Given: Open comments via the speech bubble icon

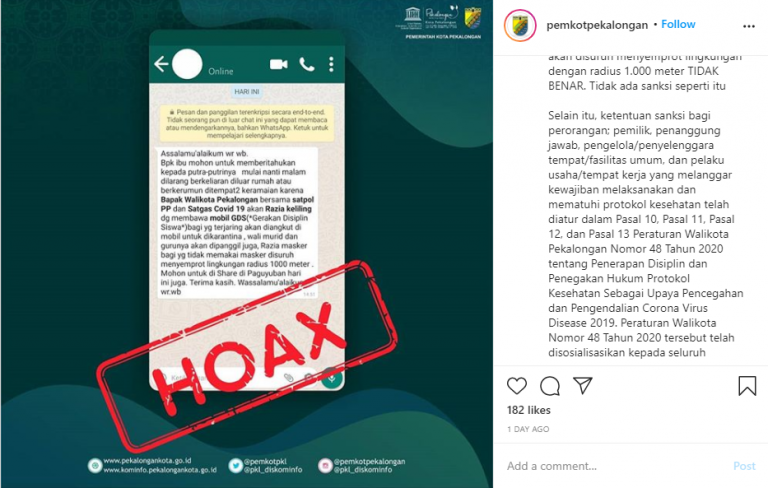Looking at the screenshot, I should 550,386.
